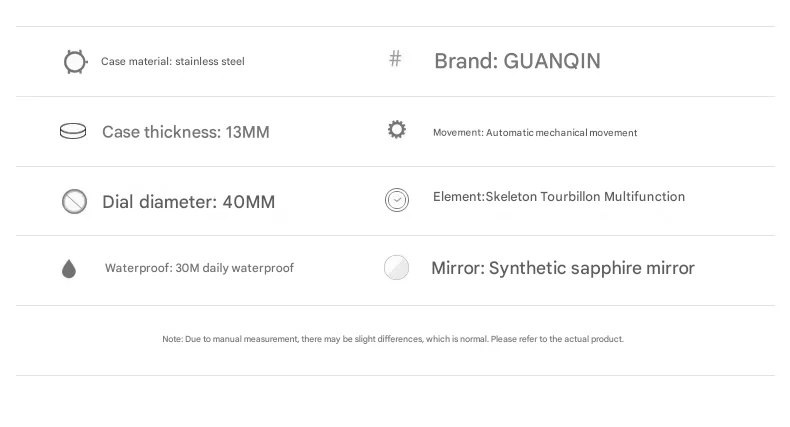This screenshot has width=790, height=427.
Task: Click 'Case material: stainless steel' text
Action: pyautogui.click(x=173, y=62)
